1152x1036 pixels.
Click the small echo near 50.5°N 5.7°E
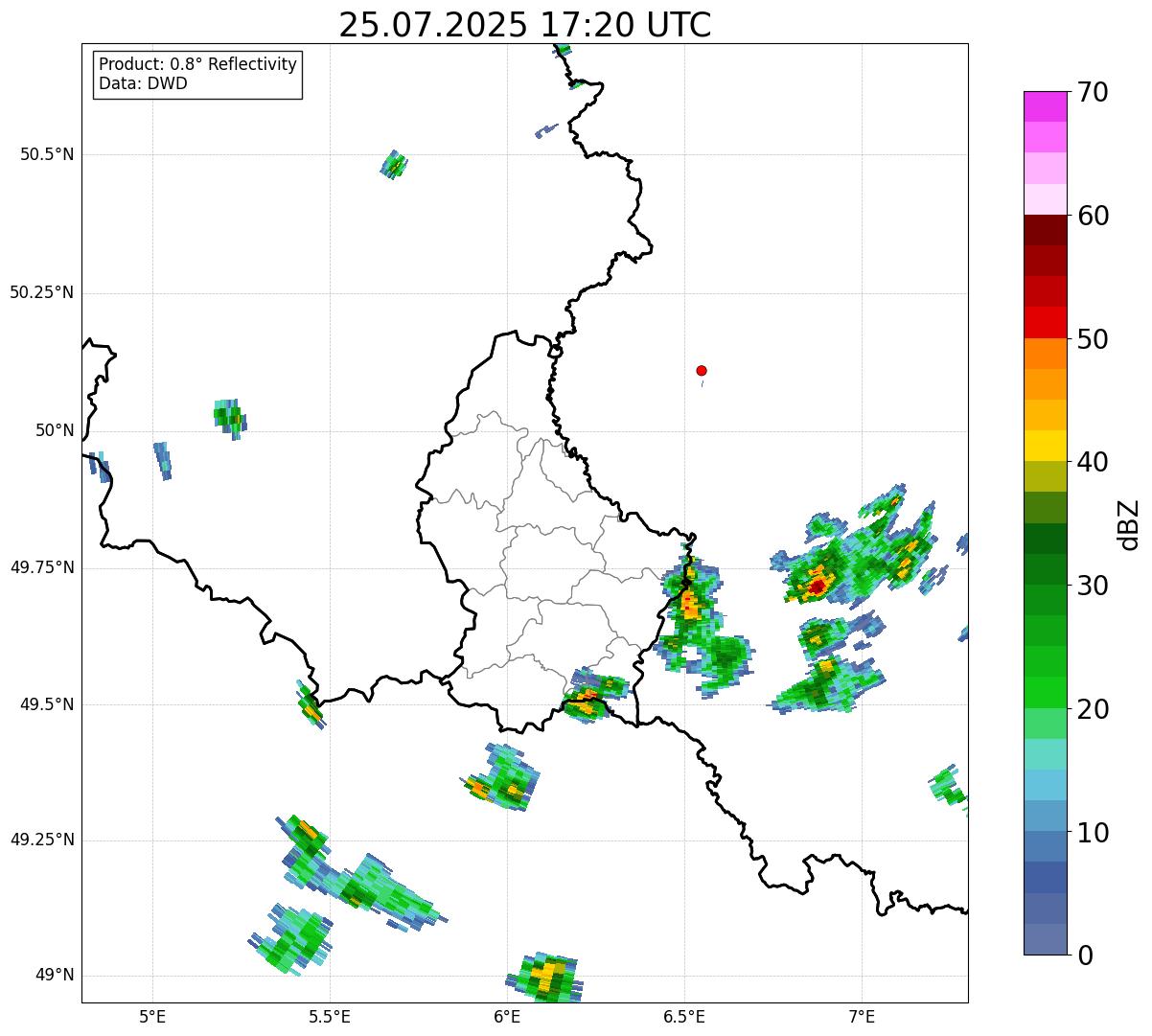click(394, 165)
